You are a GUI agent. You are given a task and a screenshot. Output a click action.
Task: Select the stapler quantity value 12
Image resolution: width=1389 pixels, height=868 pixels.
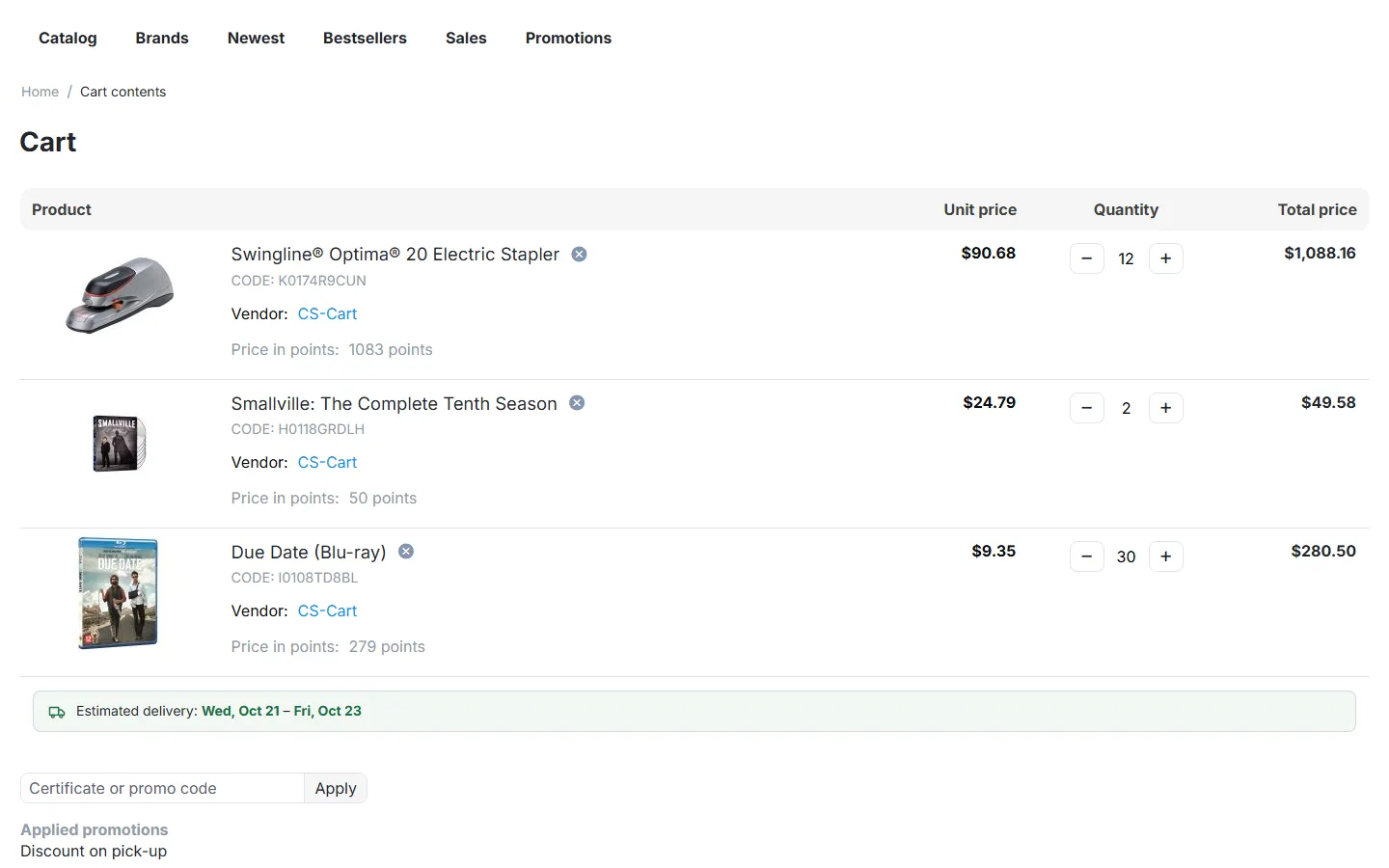tap(1126, 258)
